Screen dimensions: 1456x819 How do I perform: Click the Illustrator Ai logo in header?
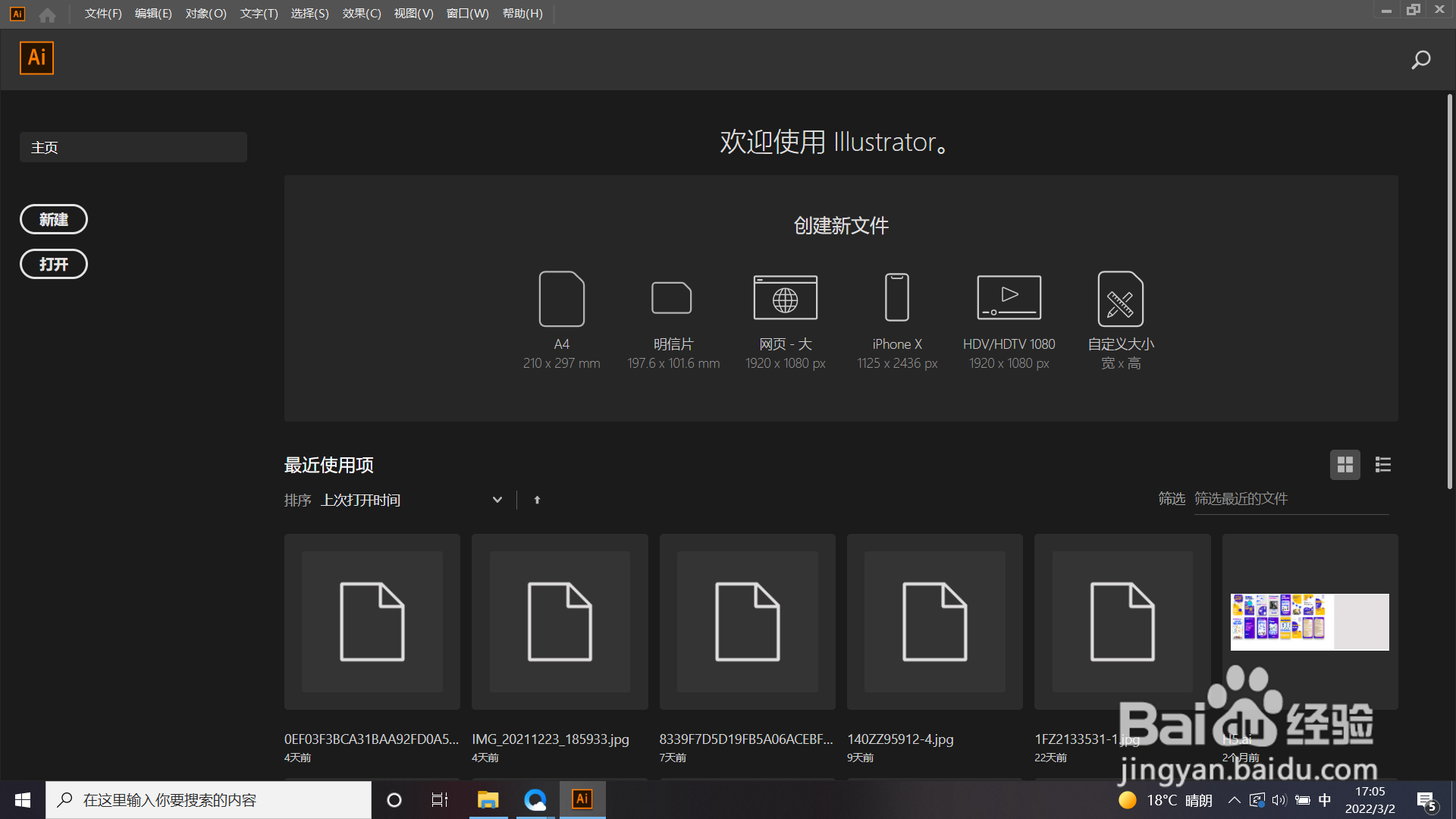click(36, 58)
